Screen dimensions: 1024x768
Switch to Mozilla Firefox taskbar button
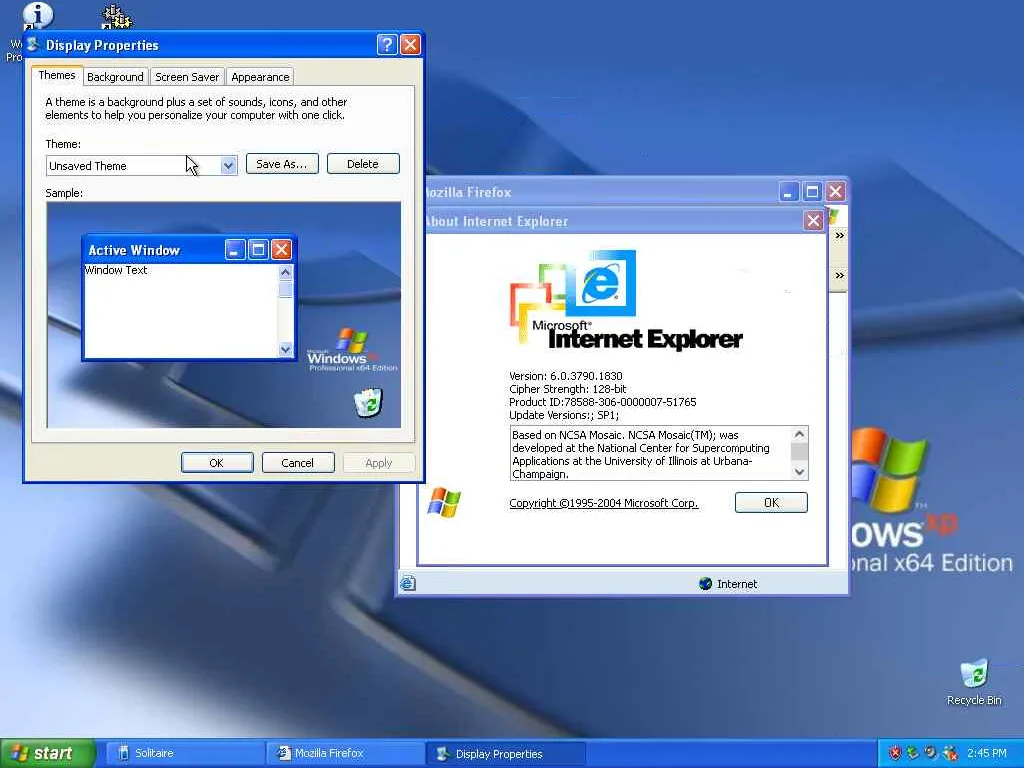[345, 753]
